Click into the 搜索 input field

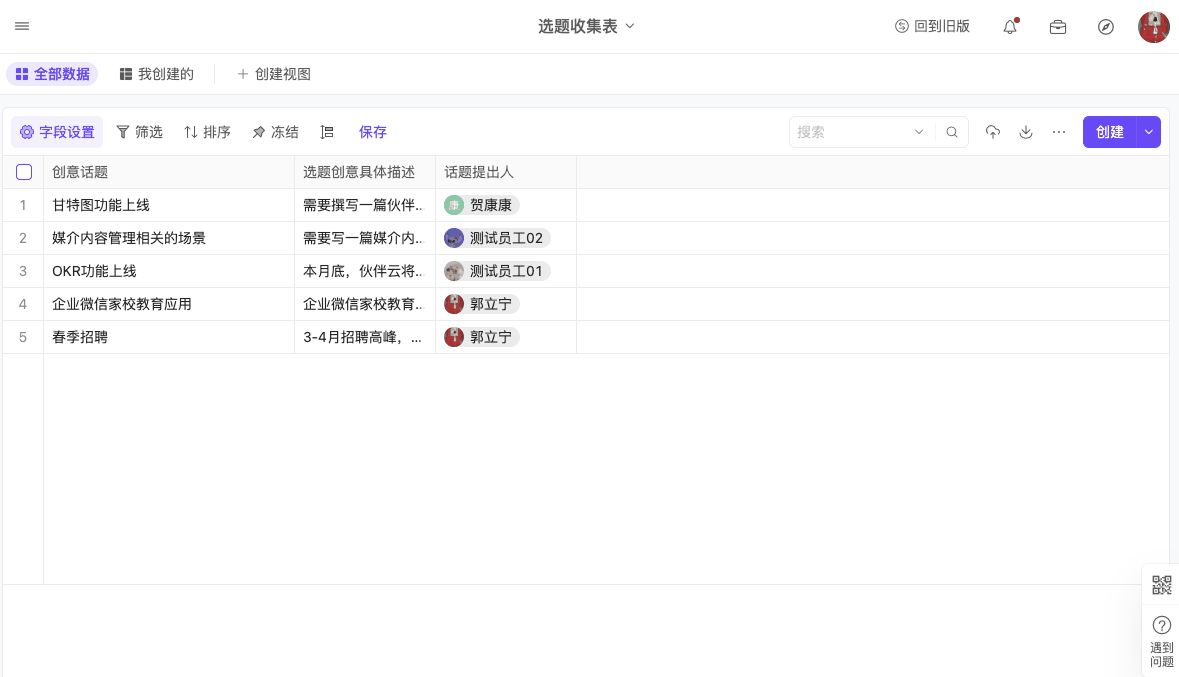pyautogui.click(x=850, y=132)
